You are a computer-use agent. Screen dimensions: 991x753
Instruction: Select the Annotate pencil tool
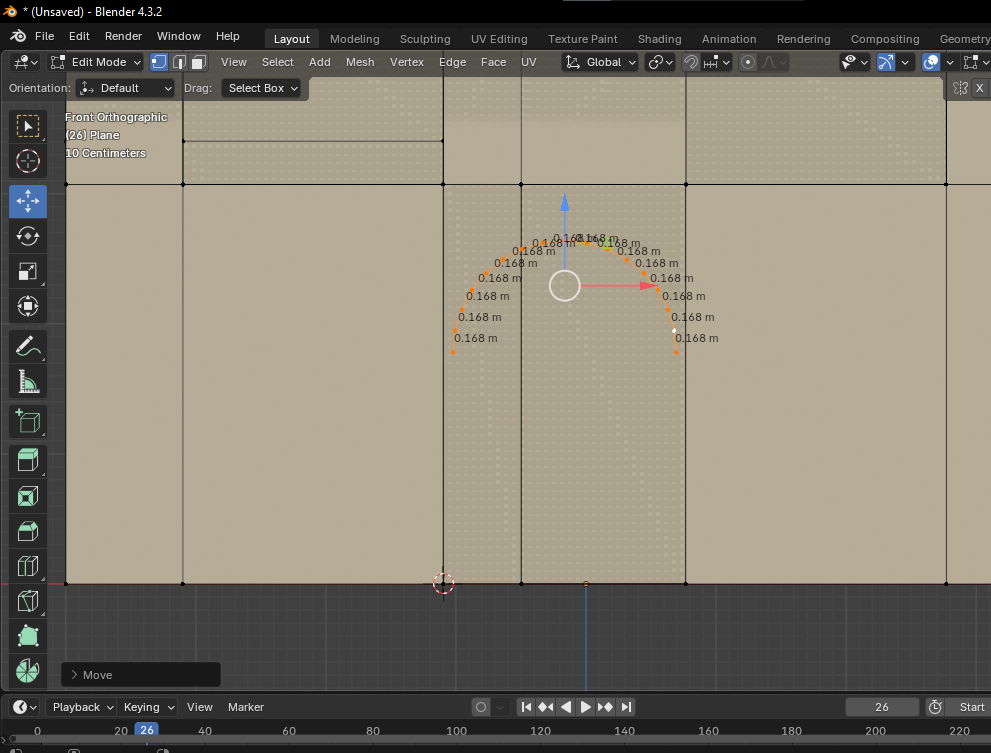coord(28,346)
